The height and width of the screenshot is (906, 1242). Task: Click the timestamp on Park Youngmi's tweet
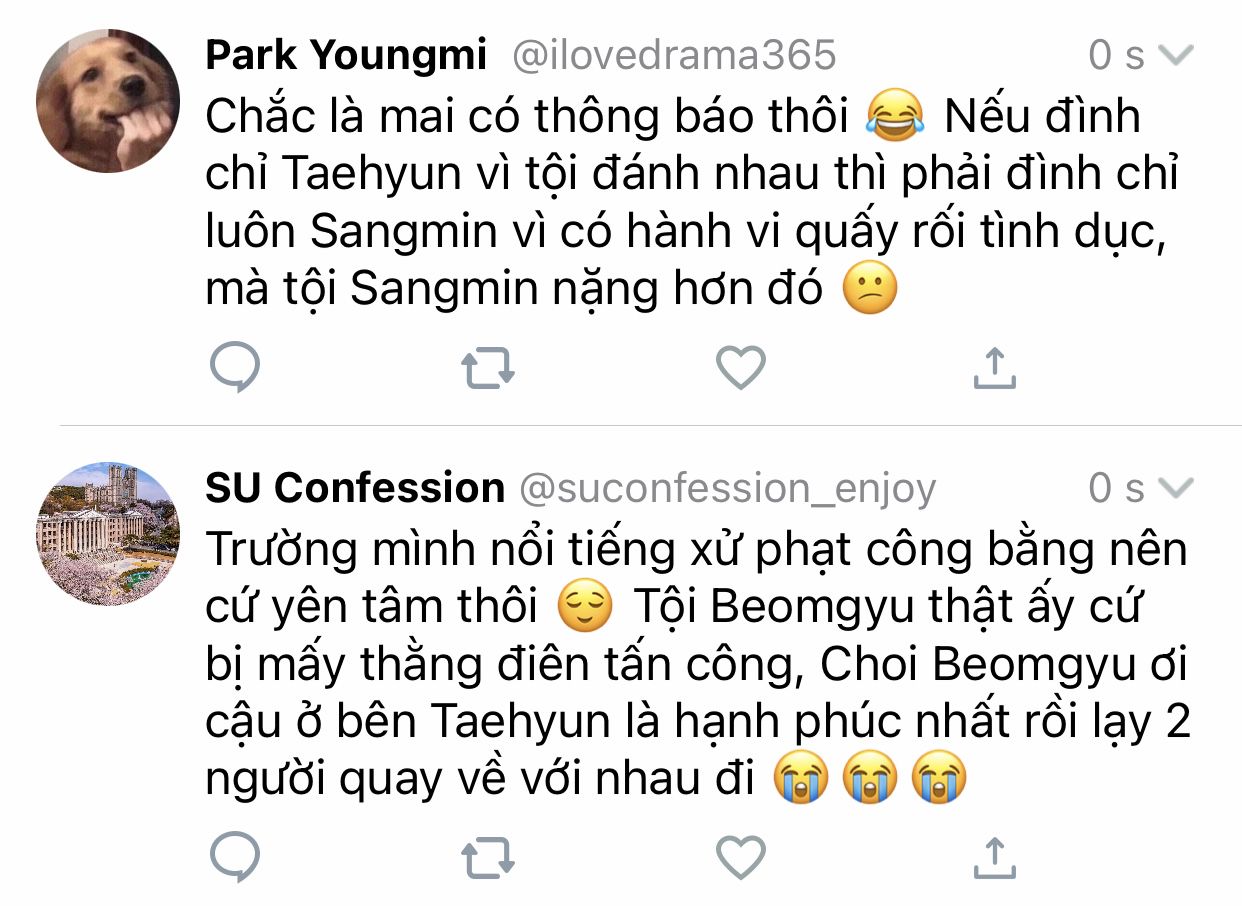pos(1116,55)
